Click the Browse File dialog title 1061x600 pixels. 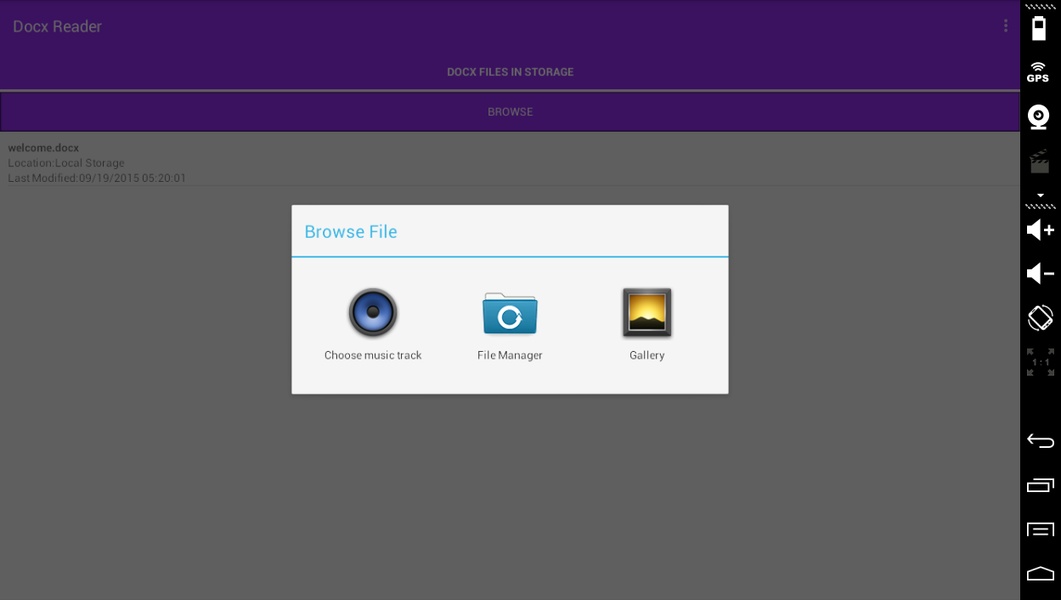tap(351, 231)
